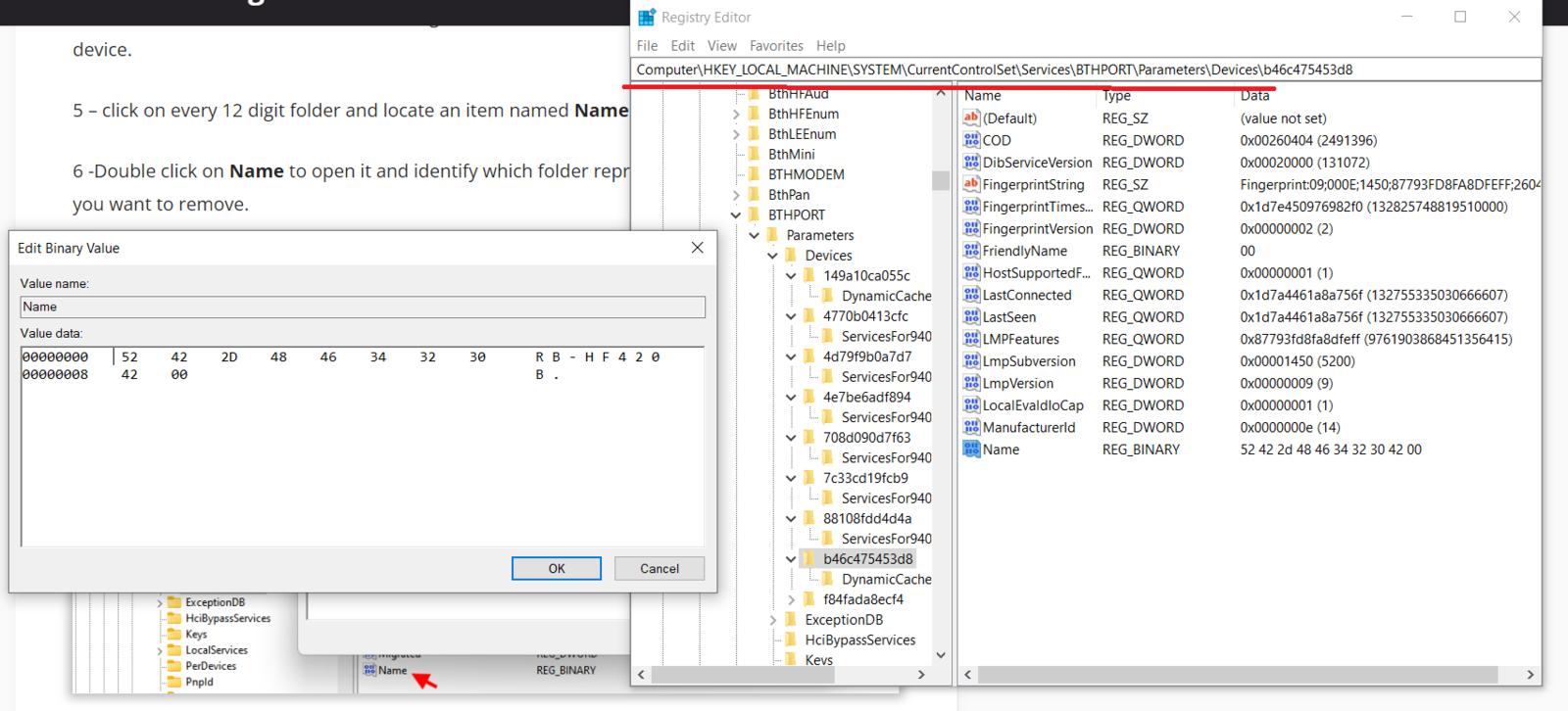Expand the BthHFEnum tree node
Screen dimensions: 1568x711
pyautogui.click(x=736, y=114)
